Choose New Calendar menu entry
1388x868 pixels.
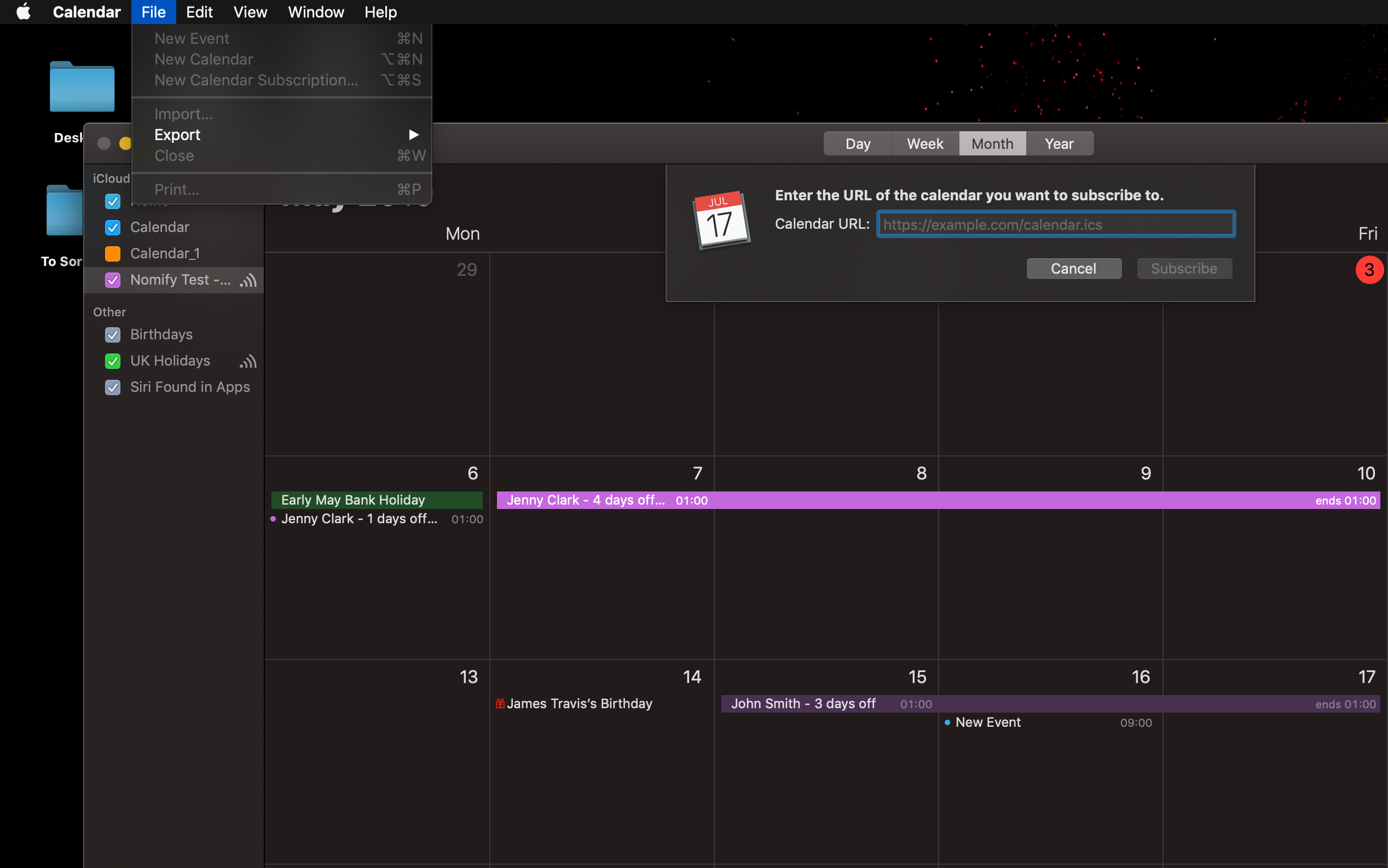[x=281, y=59]
